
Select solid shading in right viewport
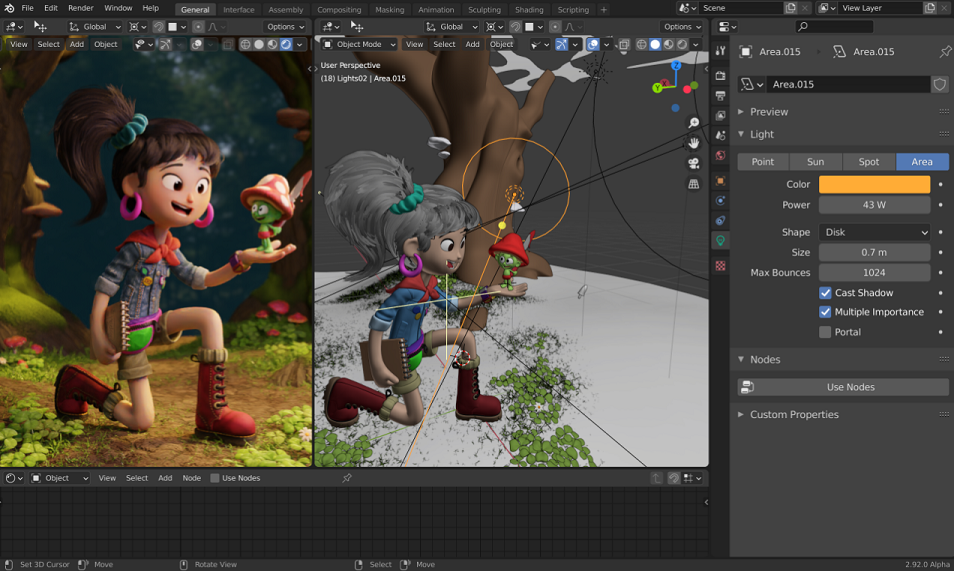[x=655, y=44]
